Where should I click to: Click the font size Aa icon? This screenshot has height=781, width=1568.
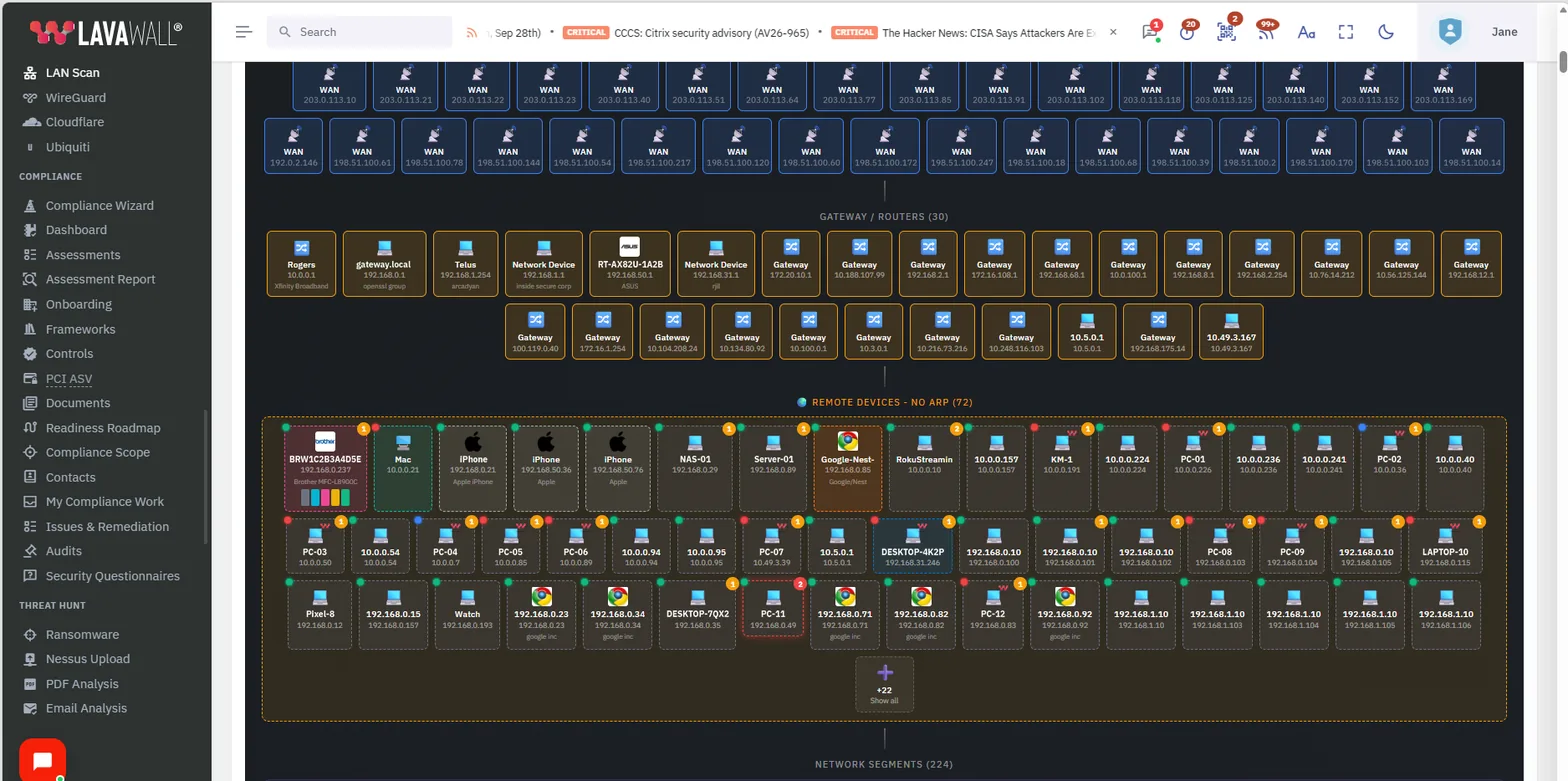pyautogui.click(x=1305, y=32)
